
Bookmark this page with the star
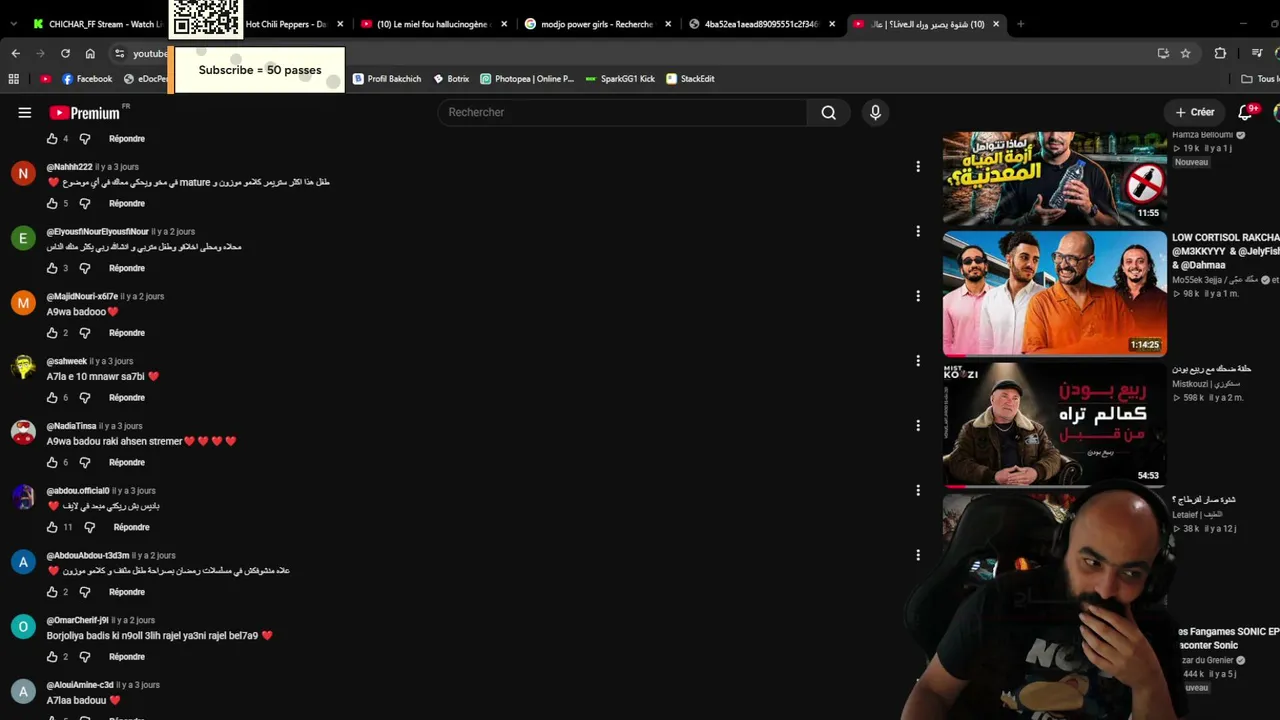pyautogui.click(x=1186, y=53)
